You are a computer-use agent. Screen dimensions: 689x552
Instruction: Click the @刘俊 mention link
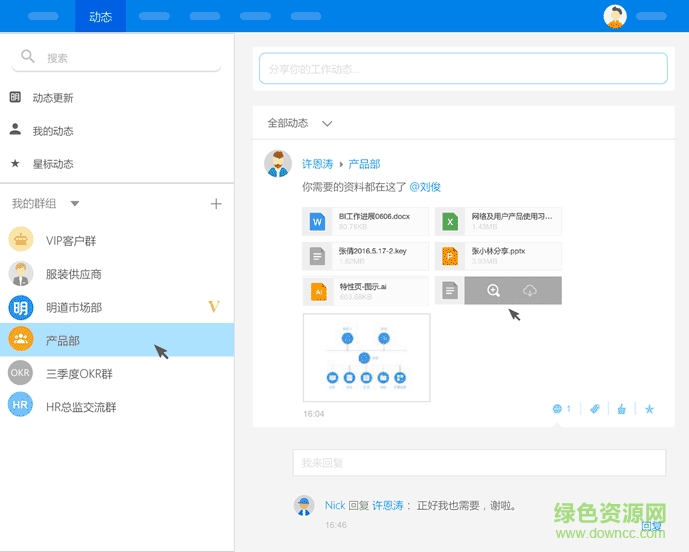click(x=425, y=187)
